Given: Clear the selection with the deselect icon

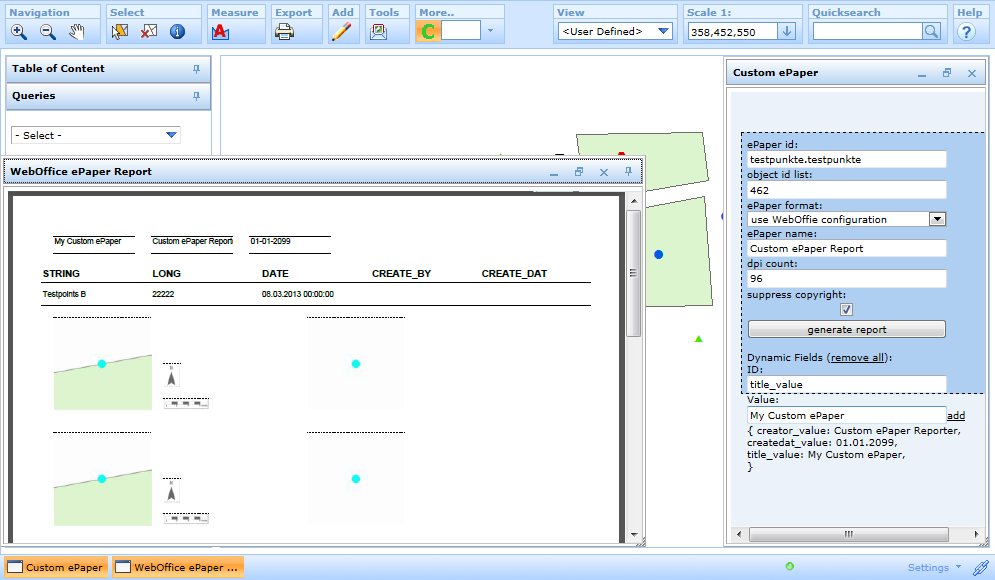Looking at the screenshot, I should pyautogui.click(x=148, y=31).
